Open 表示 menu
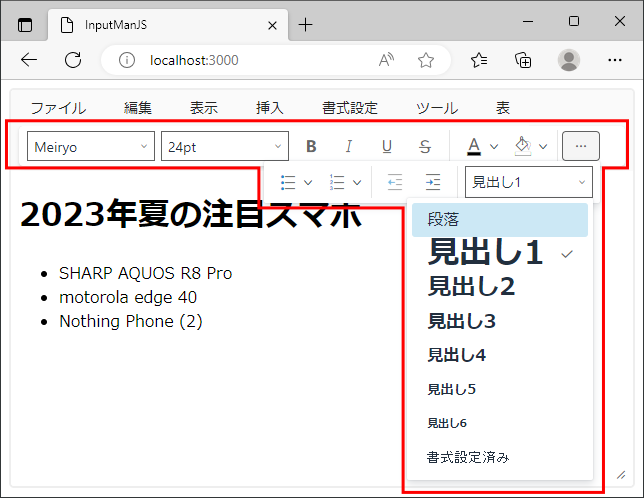Viewport: 644px width, 498px height. (204, 108)
